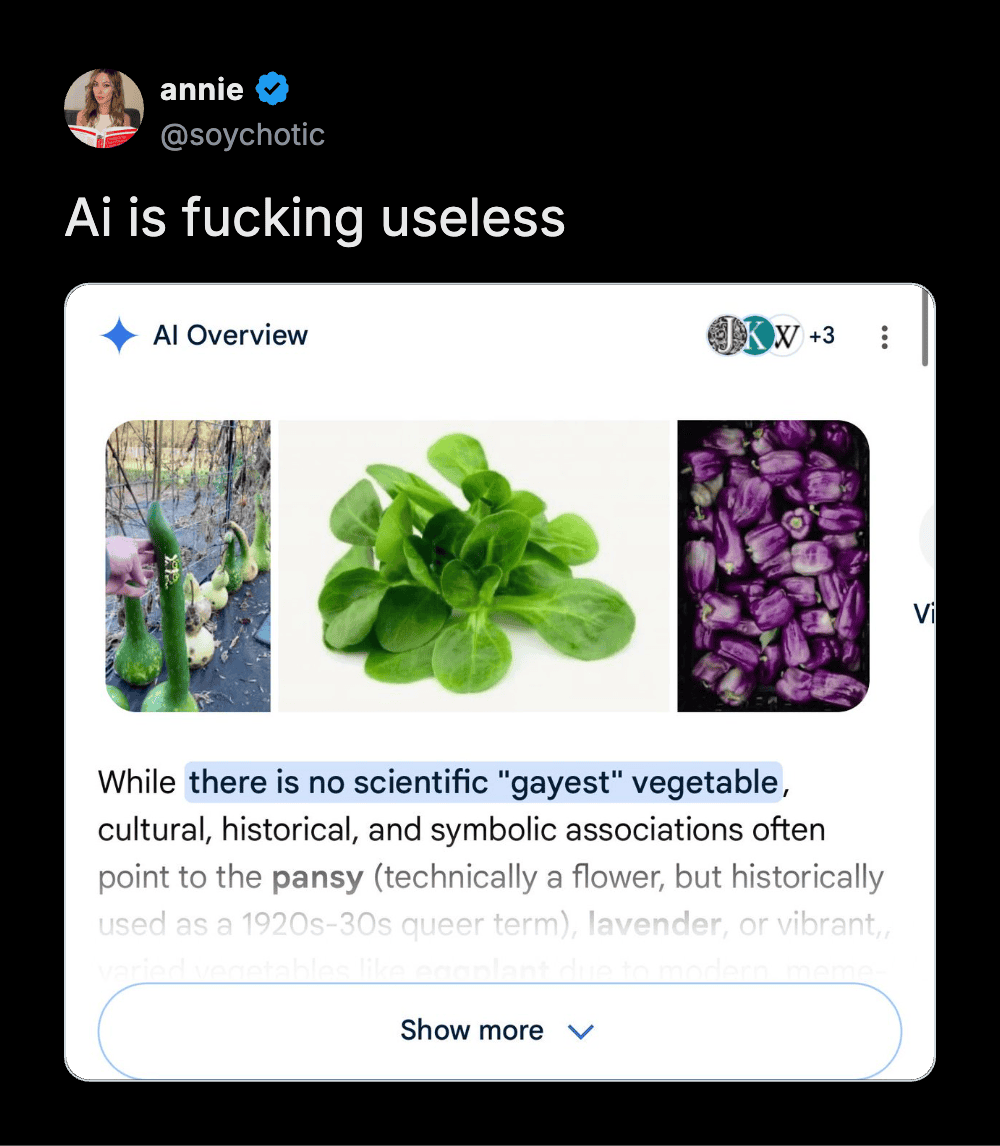Click the AI Overview sparkle icon
1000x1146 pixels.
[x=119, y=336]
